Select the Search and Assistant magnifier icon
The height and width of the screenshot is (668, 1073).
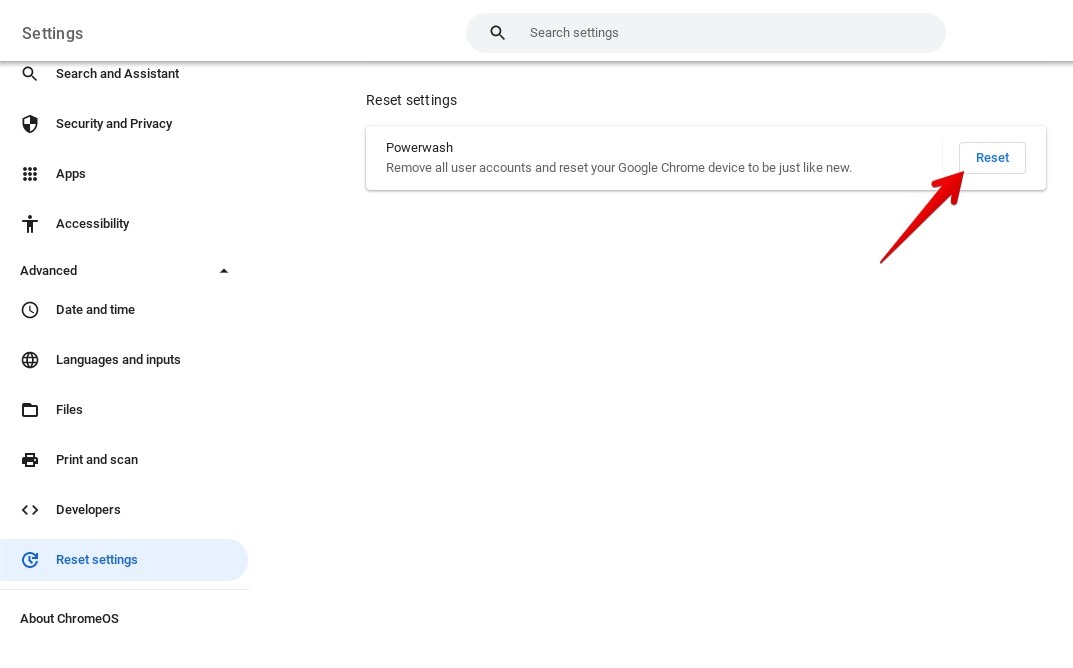pyautogui.click(x=30, y=73)
